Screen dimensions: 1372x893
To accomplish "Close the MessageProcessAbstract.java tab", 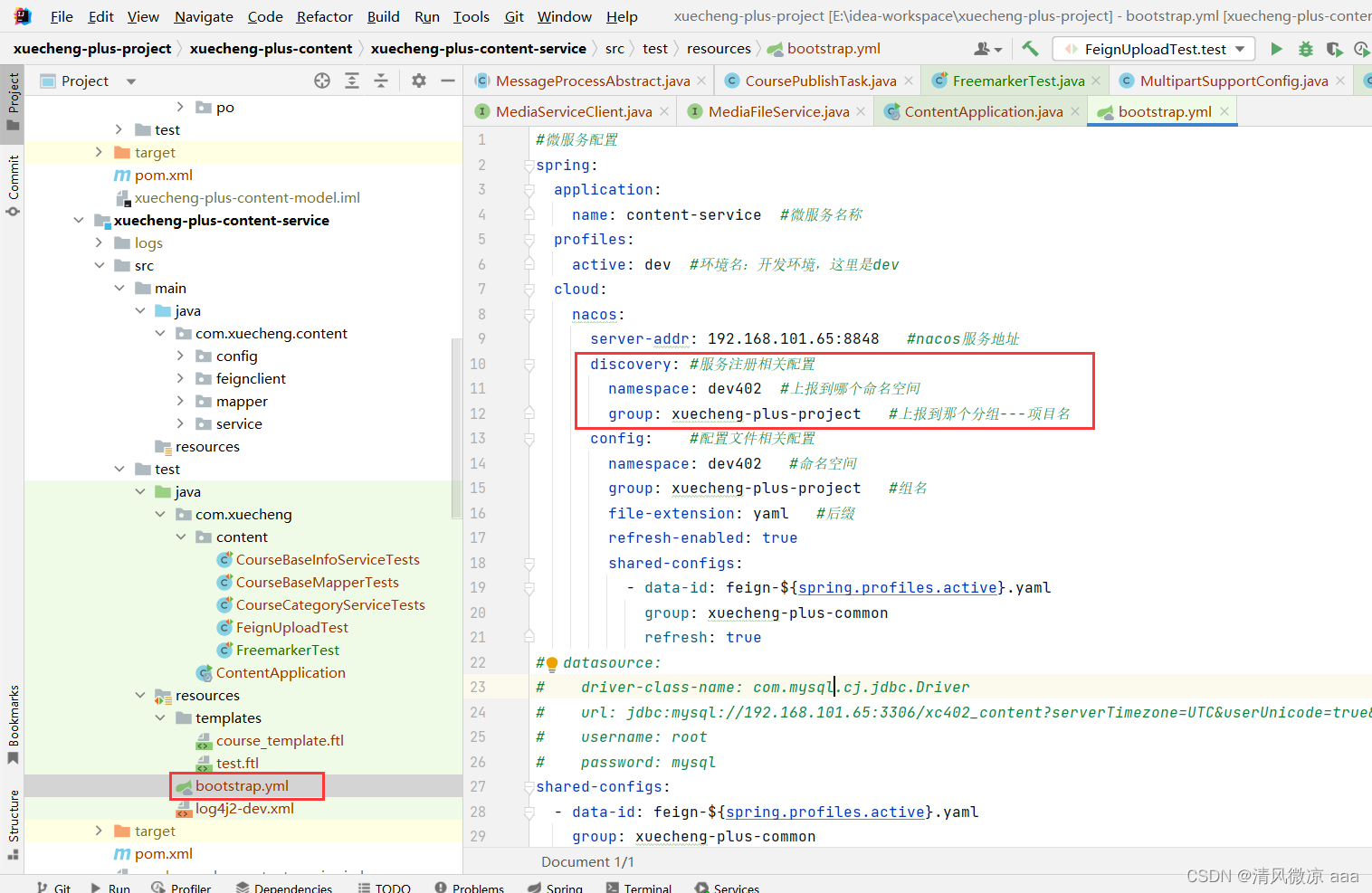I will point(701,81).
